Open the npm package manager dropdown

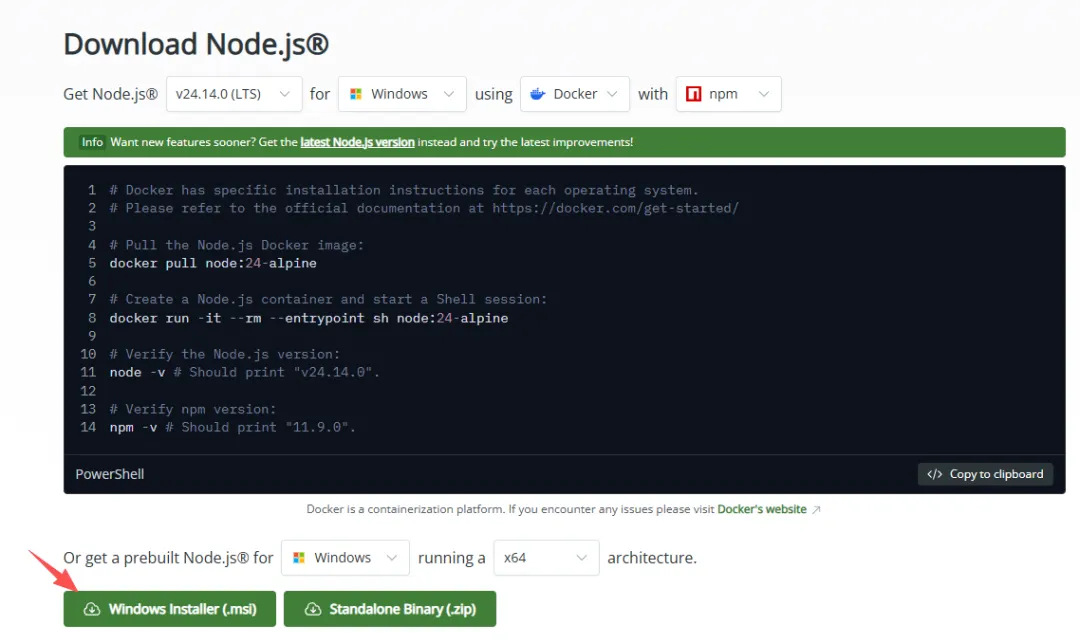tap(729, 94)
